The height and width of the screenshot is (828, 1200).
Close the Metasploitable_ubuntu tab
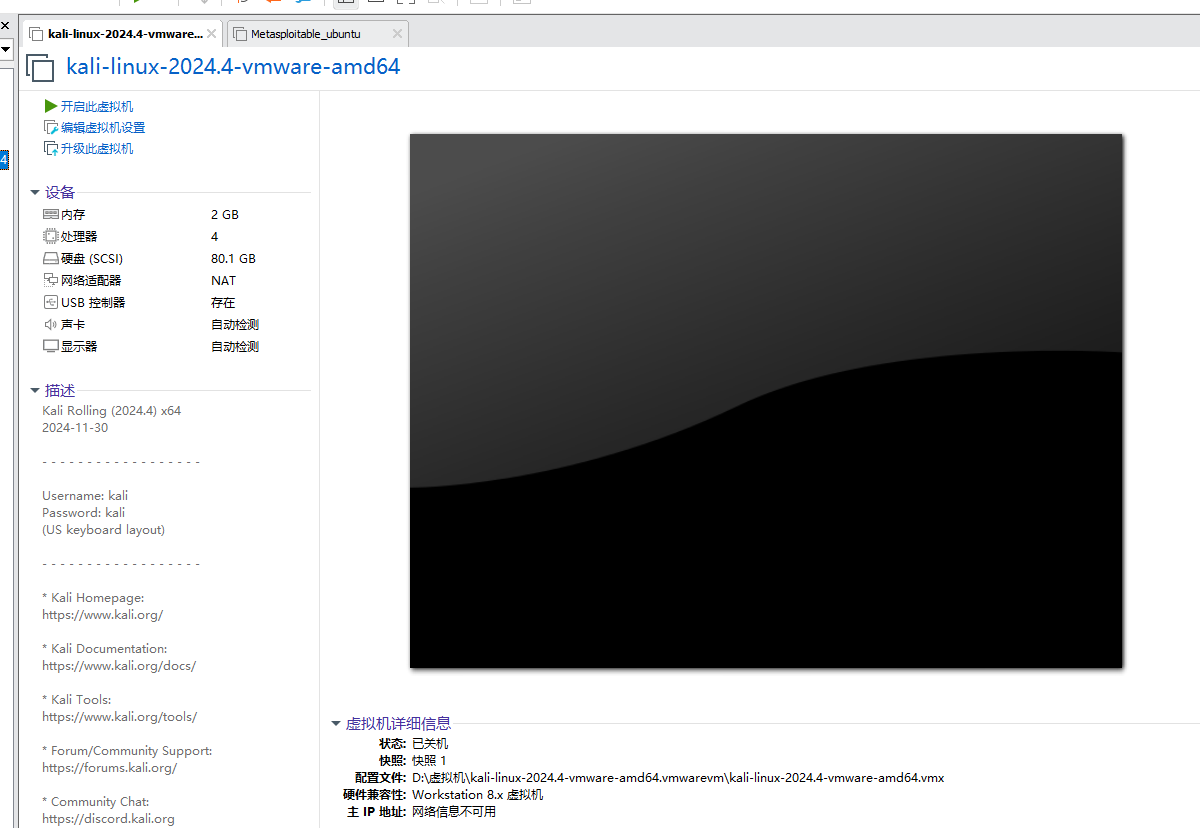397,34
